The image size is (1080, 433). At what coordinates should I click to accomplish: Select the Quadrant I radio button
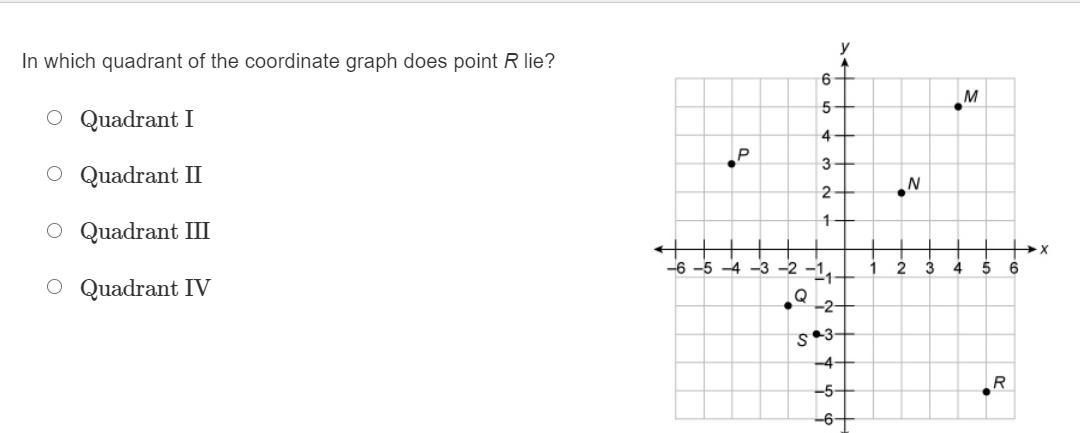pos(54,119)
